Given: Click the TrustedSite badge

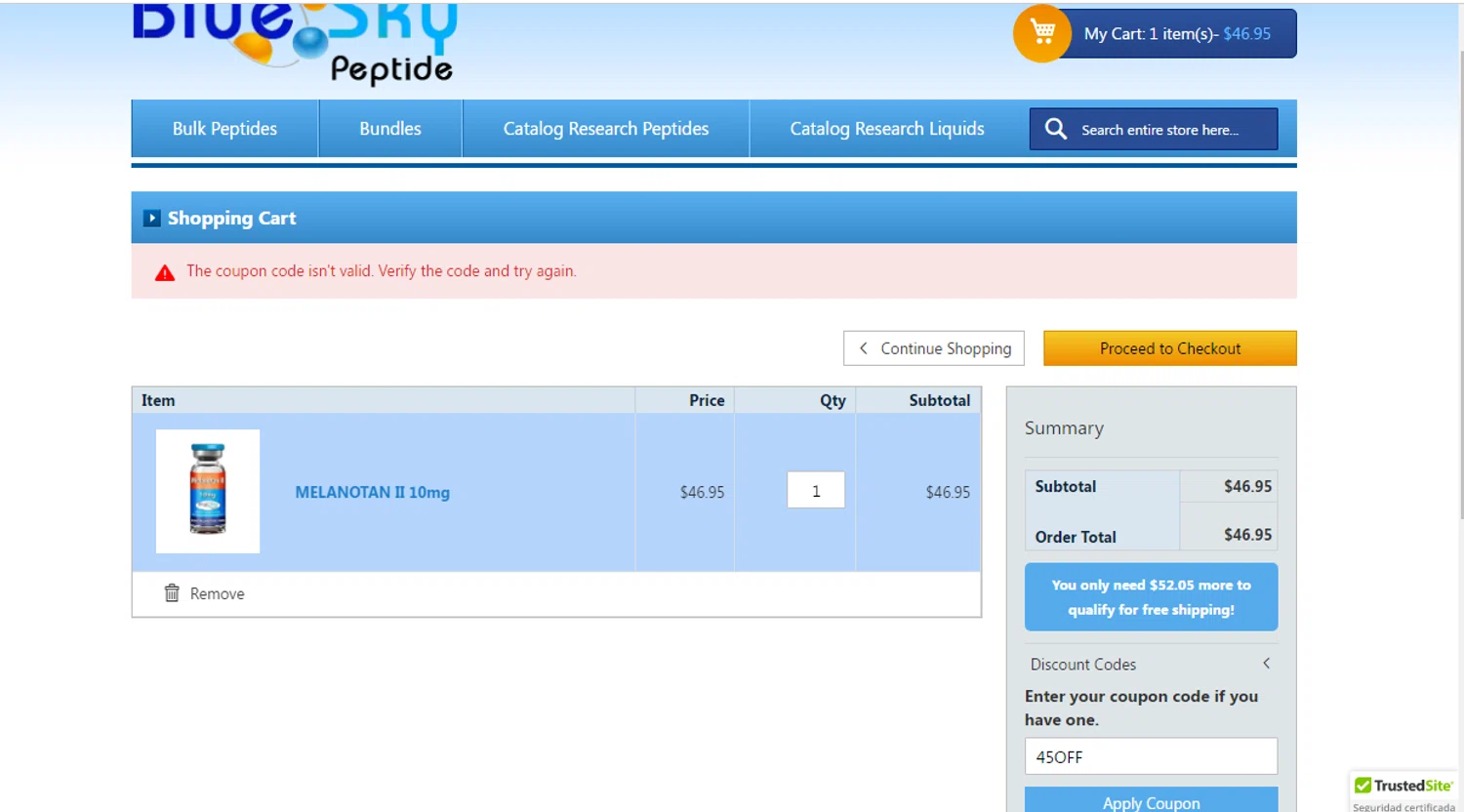Looking at the screenshot, I should point(1403,792).
